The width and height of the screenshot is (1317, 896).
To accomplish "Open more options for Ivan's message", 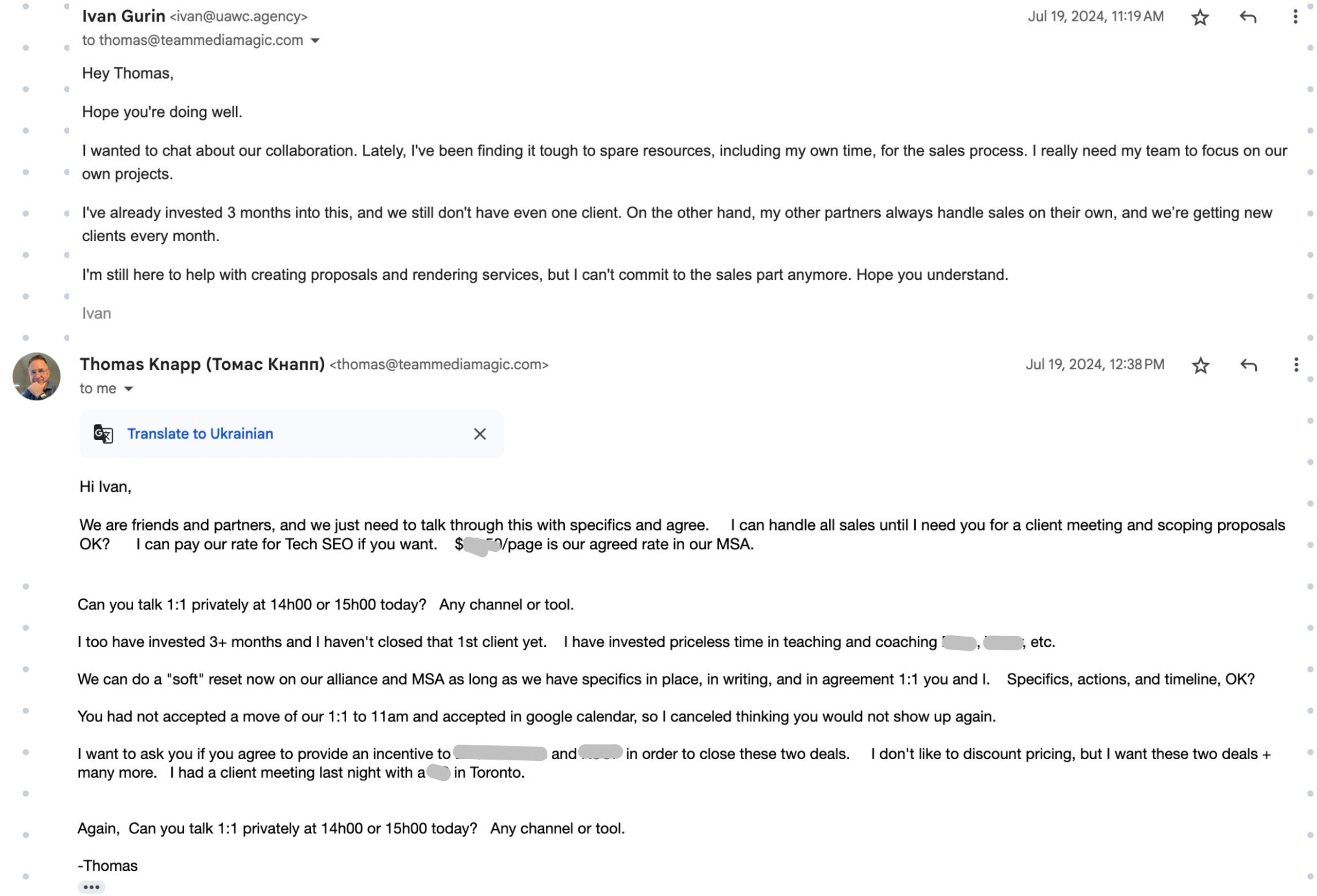I will pyautogui.click(x=1295, y=17).
